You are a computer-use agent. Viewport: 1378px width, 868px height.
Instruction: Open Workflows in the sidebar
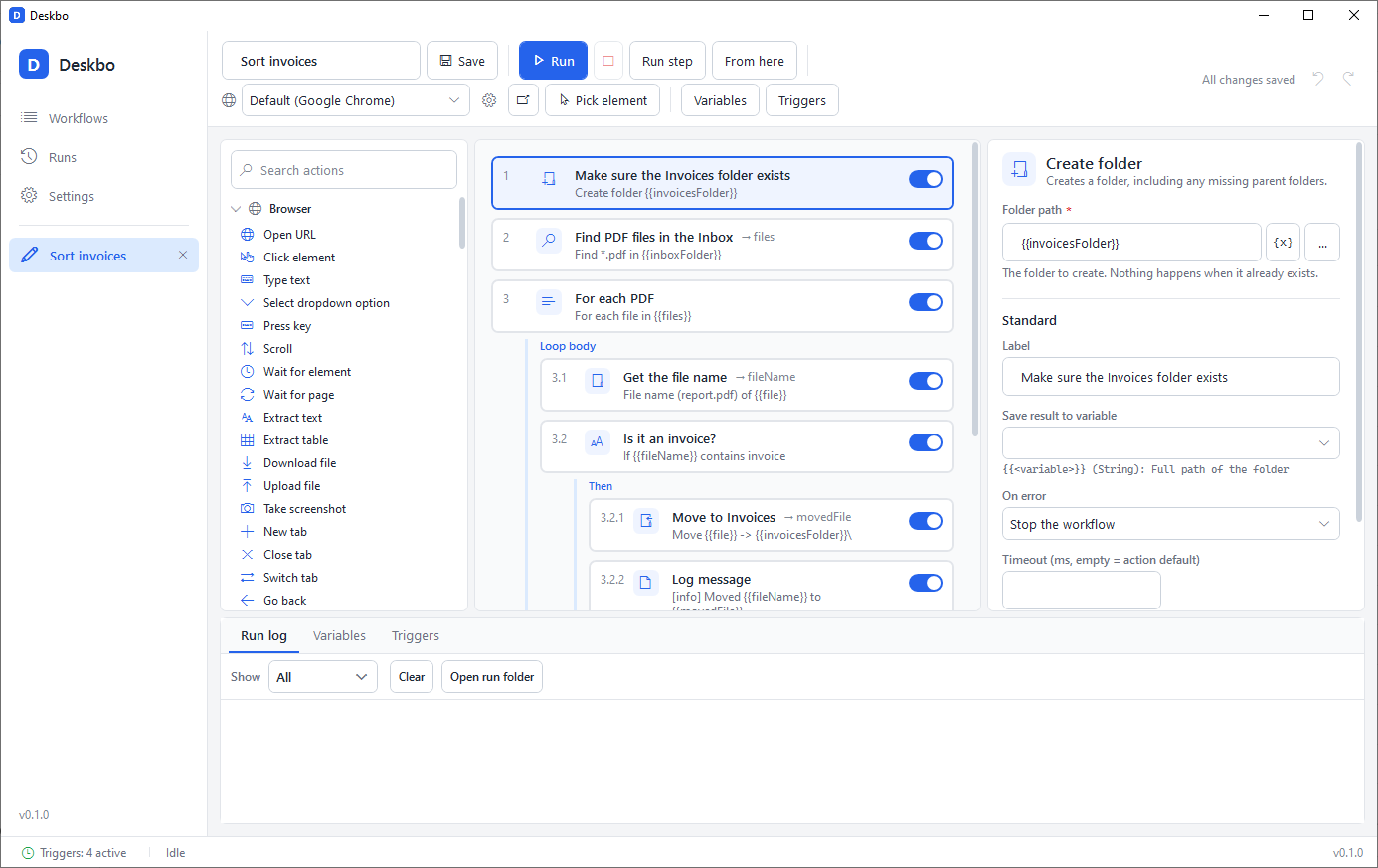point(103,118)
